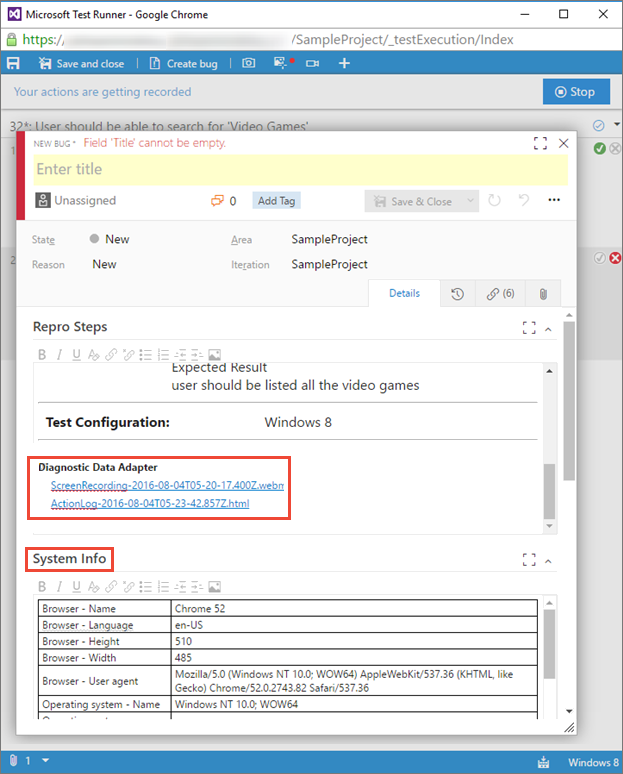Insert image in Repro Steps editor

215,354
